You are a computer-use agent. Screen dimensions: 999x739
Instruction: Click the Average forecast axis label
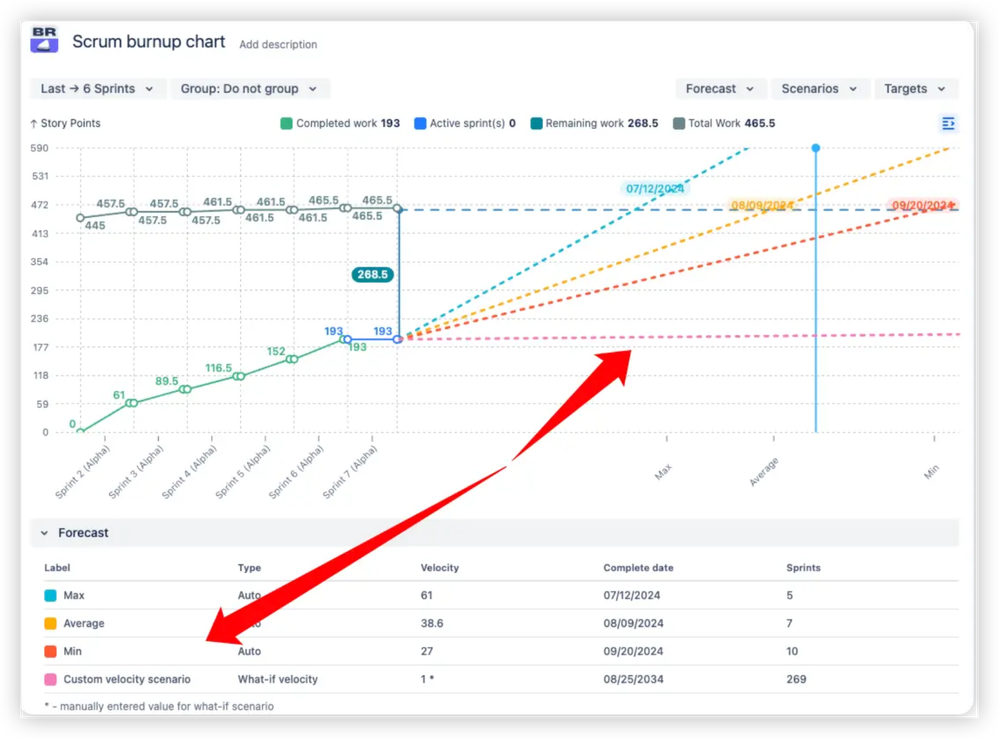point(764,472)
